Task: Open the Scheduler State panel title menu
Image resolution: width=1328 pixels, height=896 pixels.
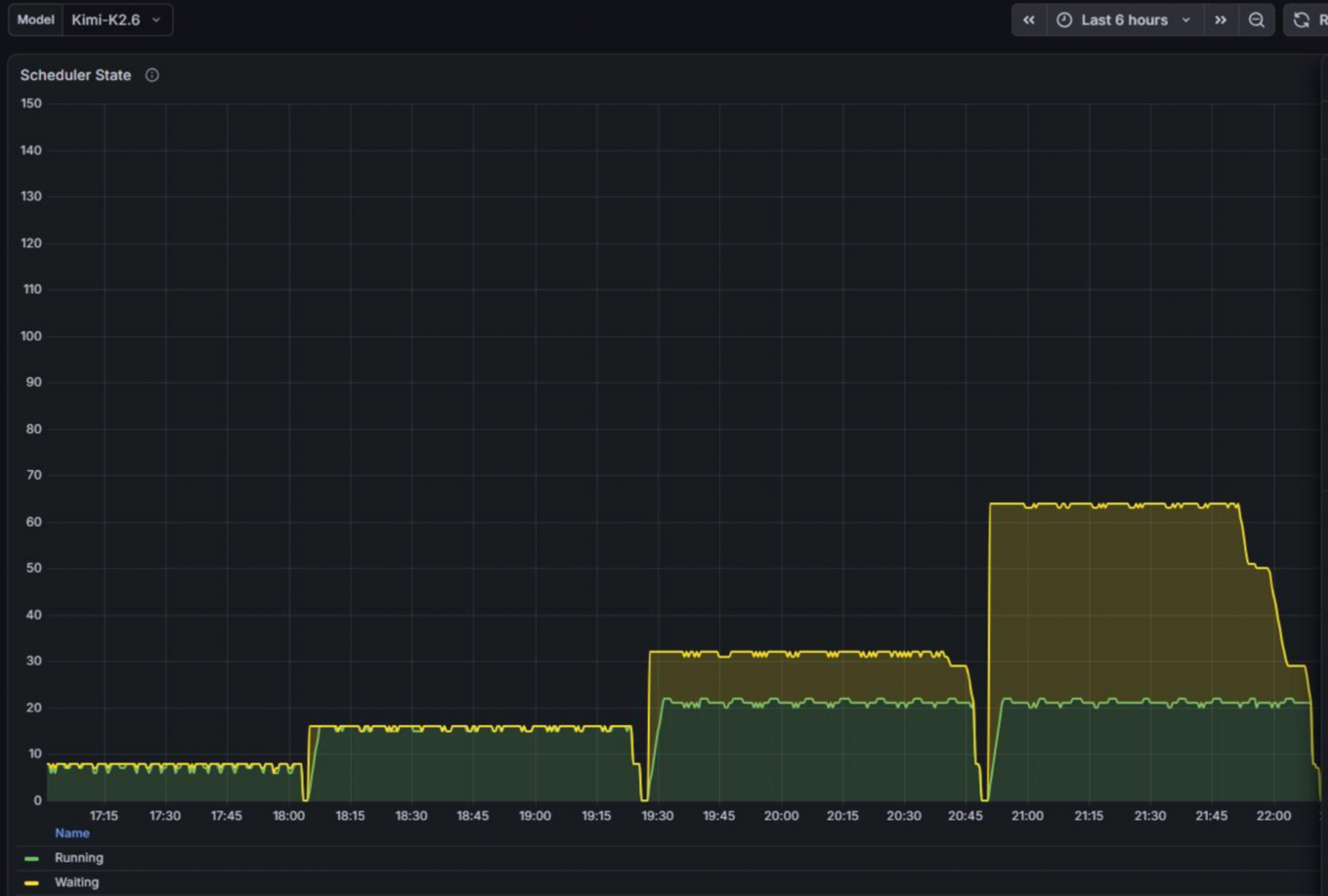Action: pyautogui.click(x=76, y=75)
